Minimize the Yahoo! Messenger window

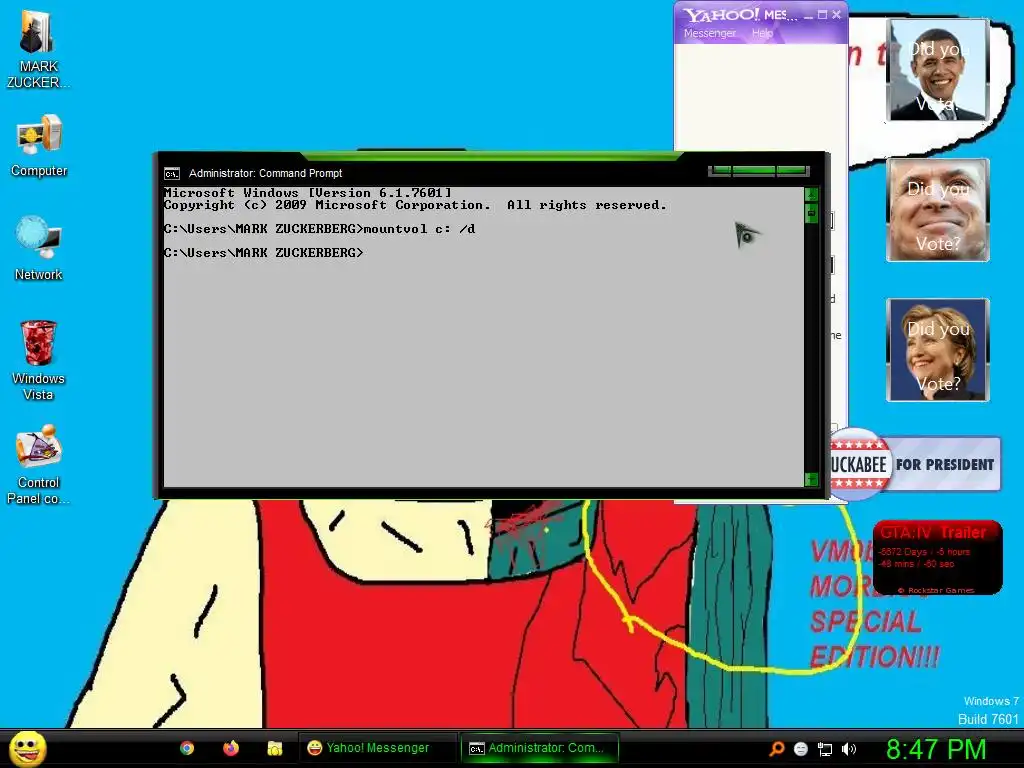[808, 15]
